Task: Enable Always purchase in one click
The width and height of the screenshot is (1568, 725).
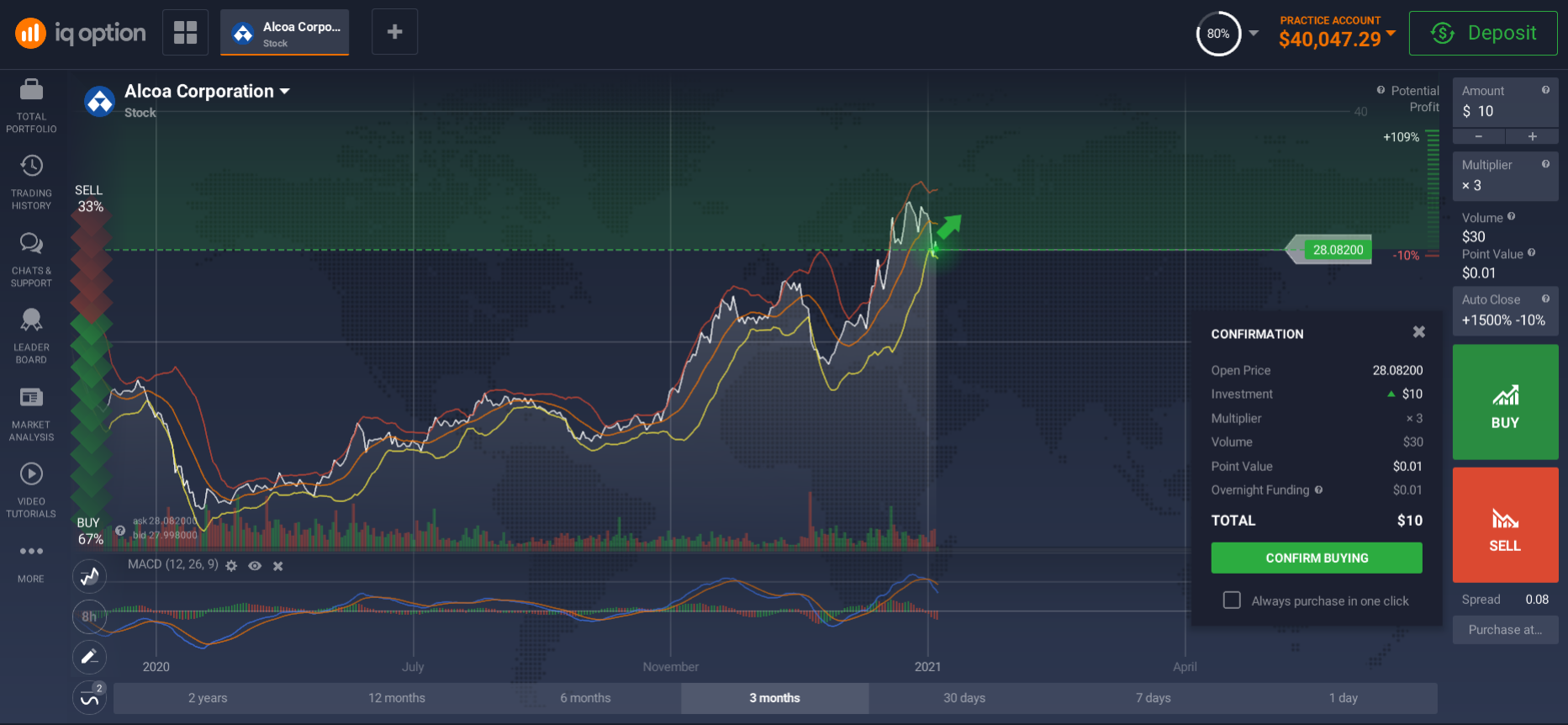Action: [1232, 601]
